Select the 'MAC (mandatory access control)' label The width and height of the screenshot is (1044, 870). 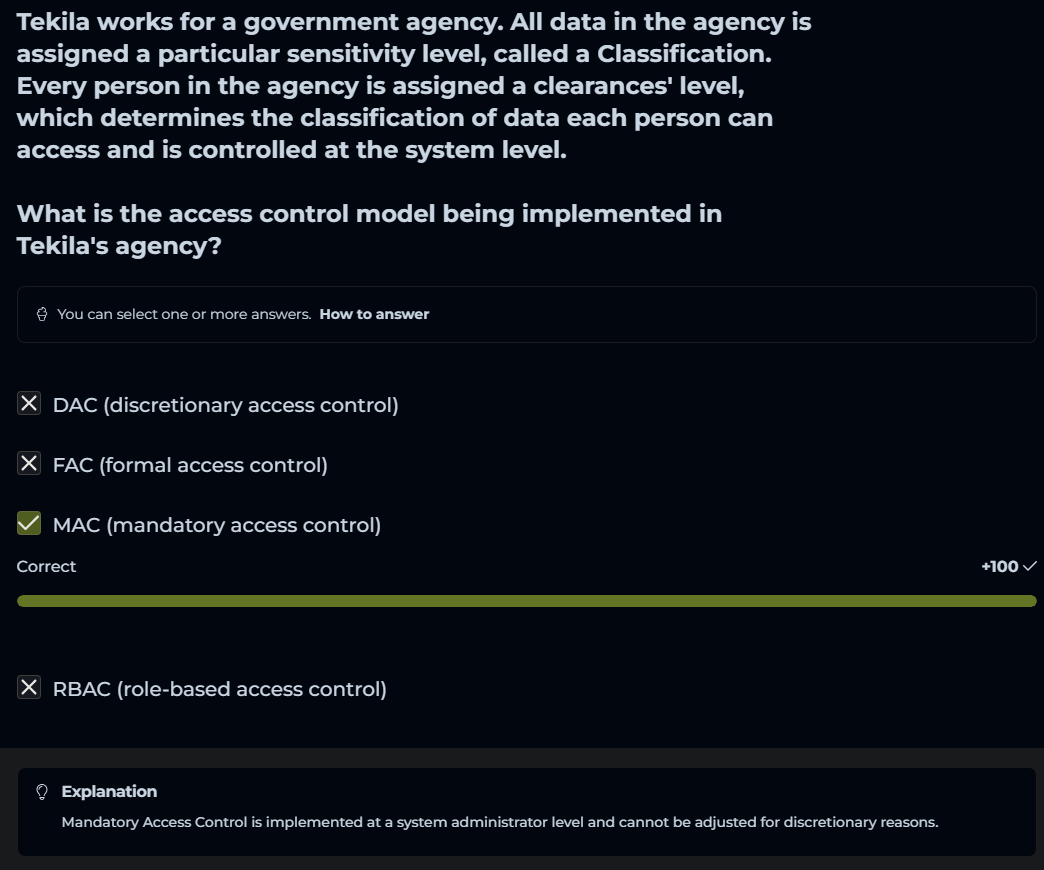tap(217, 525)
